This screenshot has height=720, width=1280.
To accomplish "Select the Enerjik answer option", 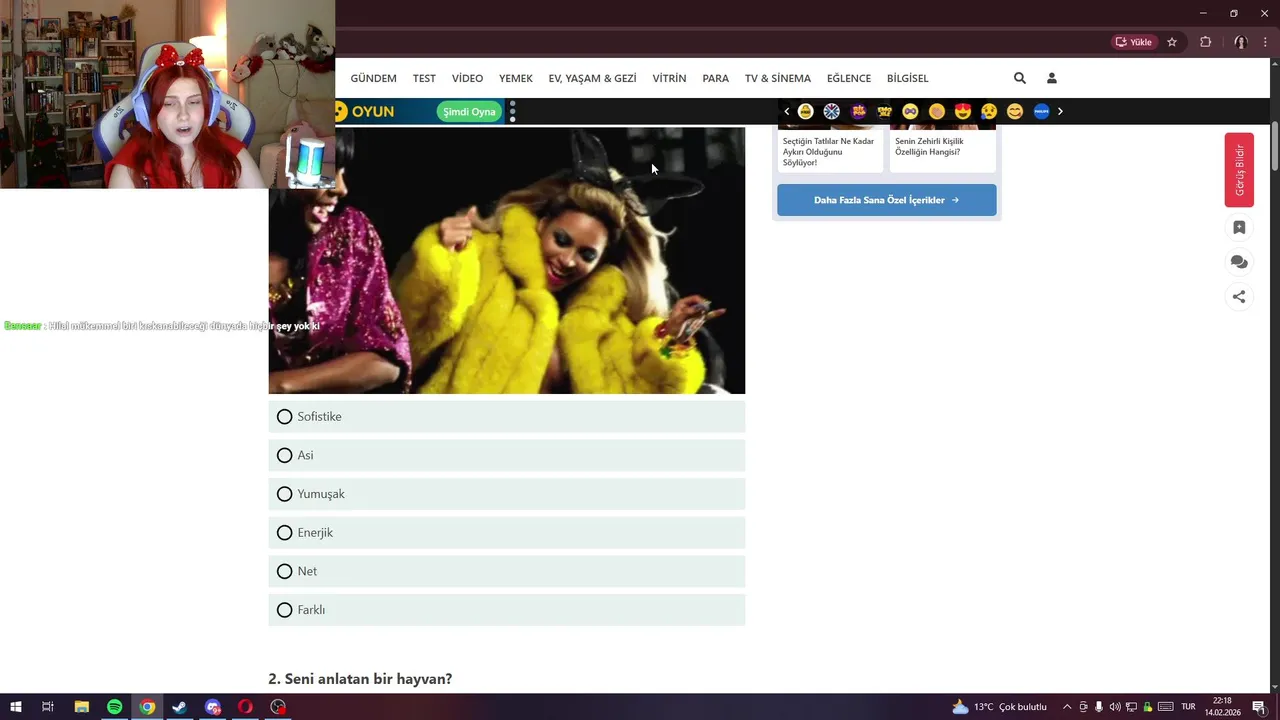I will 506,533.
